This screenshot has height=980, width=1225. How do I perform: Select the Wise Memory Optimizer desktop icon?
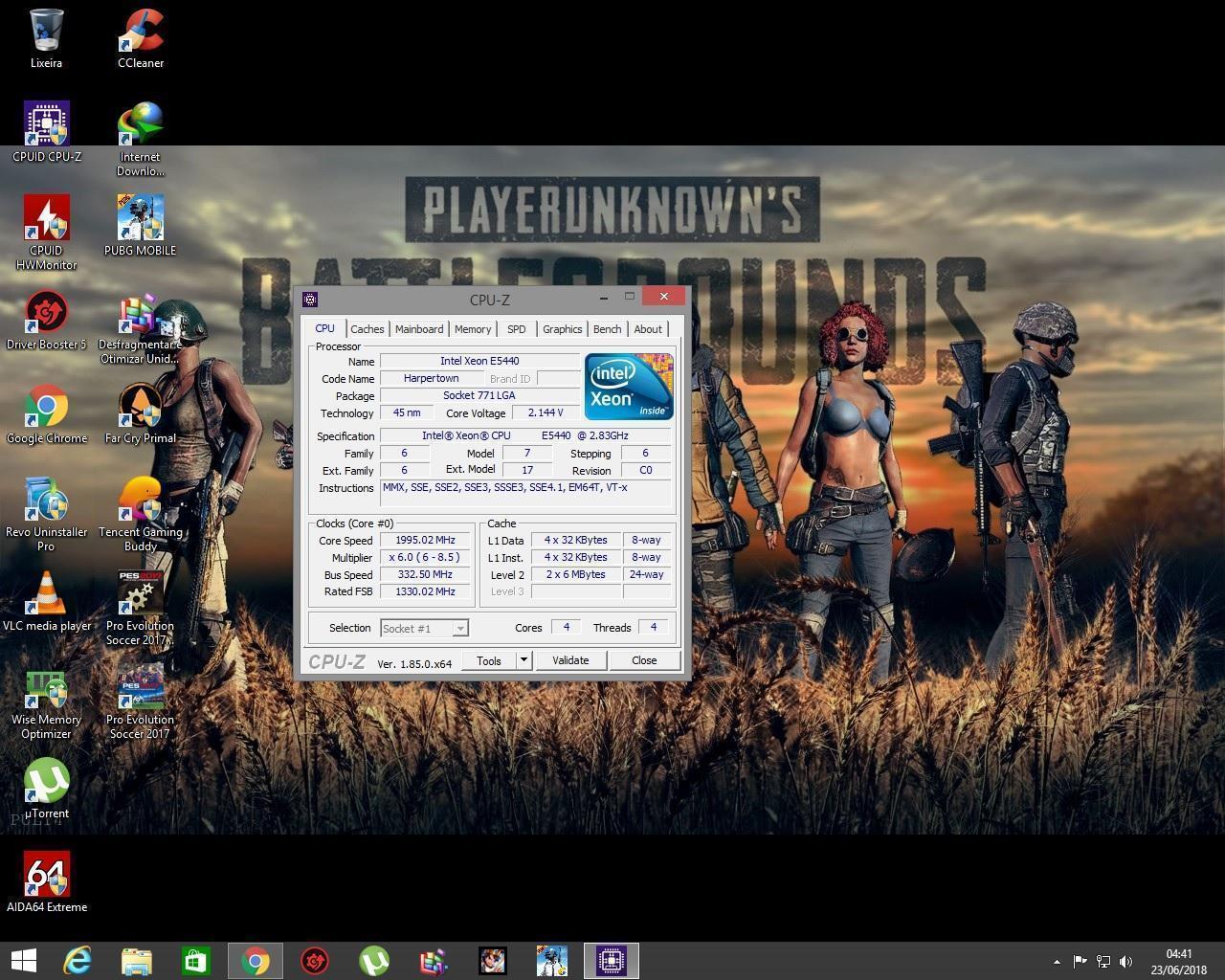click(46, 702)
